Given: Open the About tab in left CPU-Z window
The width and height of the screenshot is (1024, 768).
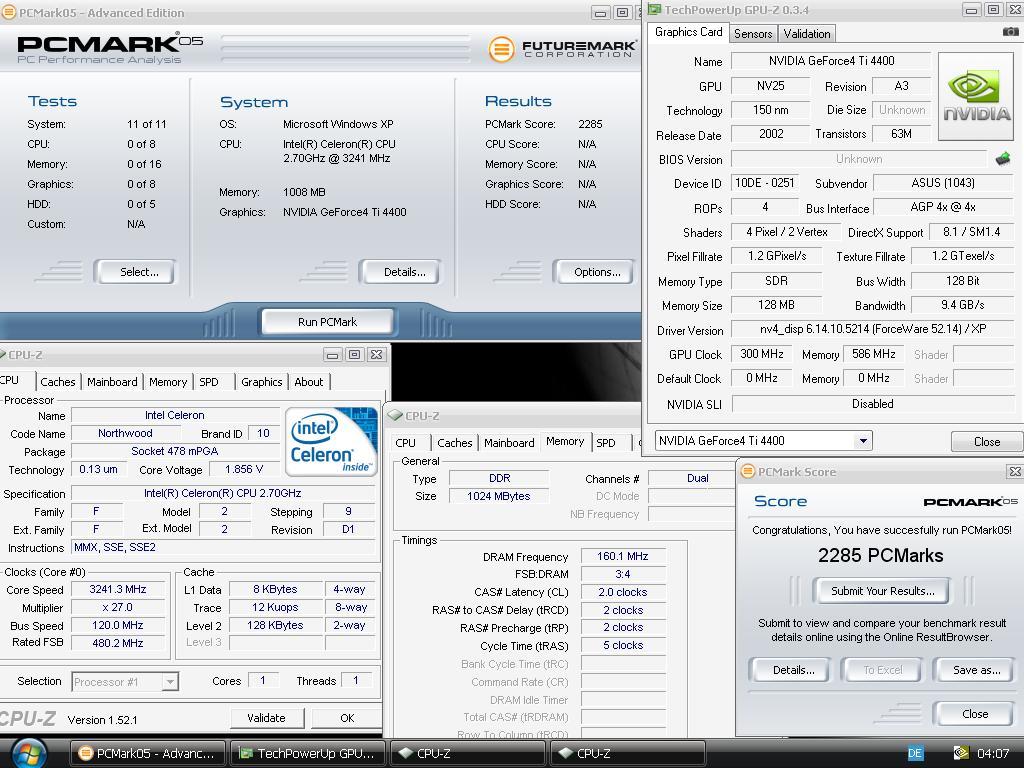Looking at the screenshot, I should coord(309,382).
